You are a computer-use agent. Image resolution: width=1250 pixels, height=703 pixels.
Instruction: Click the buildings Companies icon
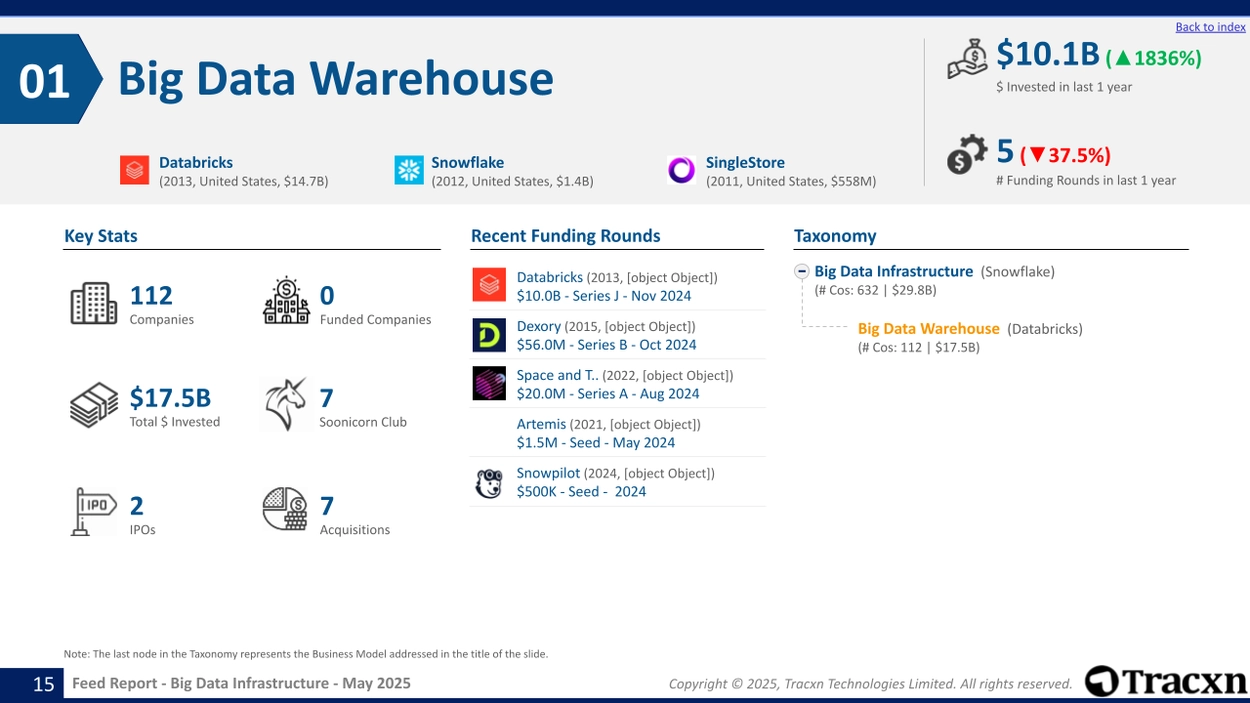94,303
